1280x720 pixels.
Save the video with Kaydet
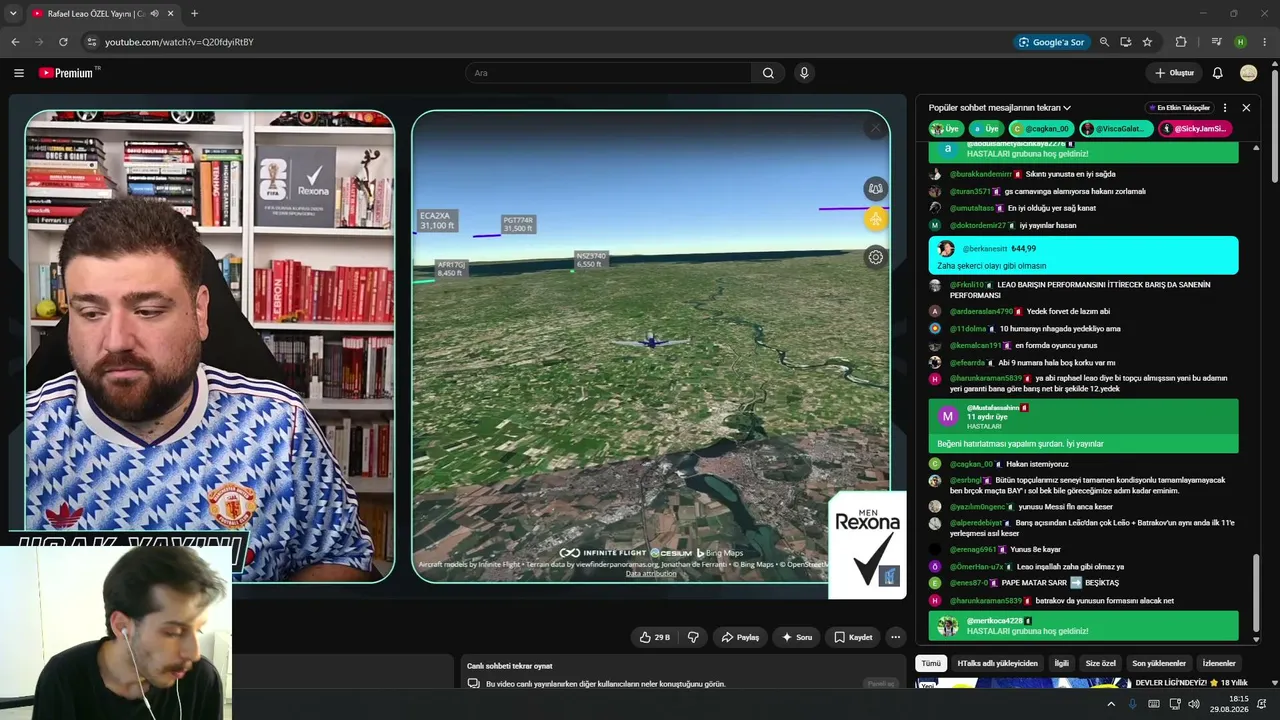853,637
